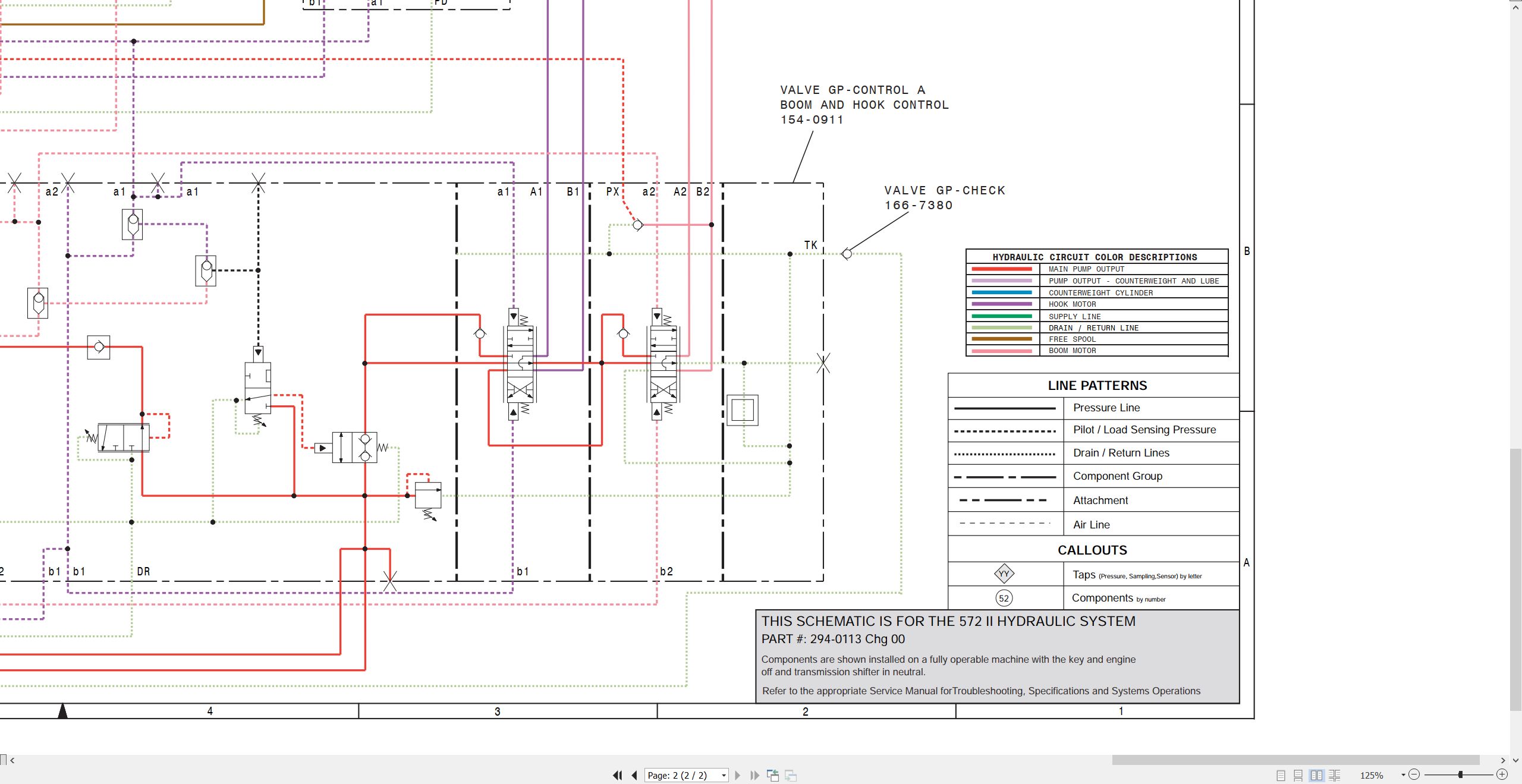Click the zoom slider handle

coord(1460,774)
